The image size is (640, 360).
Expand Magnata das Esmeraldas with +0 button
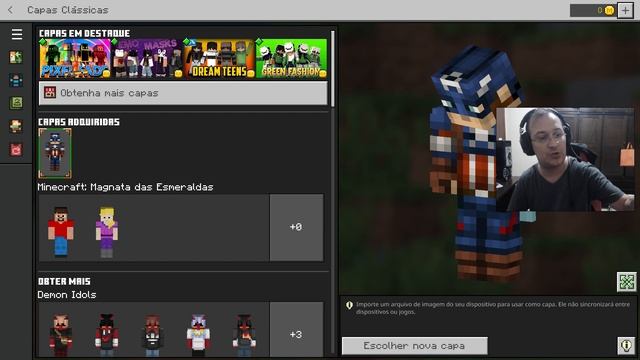click(x=296, y=227)
